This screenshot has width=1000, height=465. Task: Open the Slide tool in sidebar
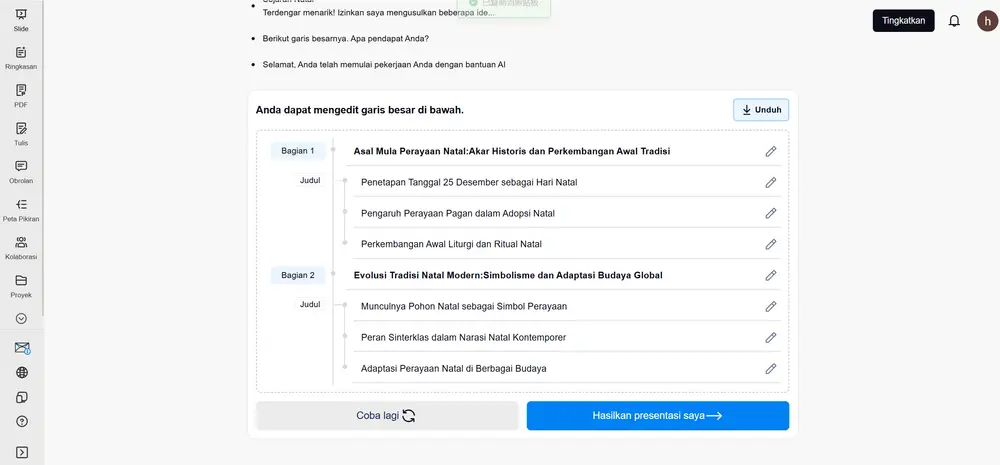click(21, 20)
